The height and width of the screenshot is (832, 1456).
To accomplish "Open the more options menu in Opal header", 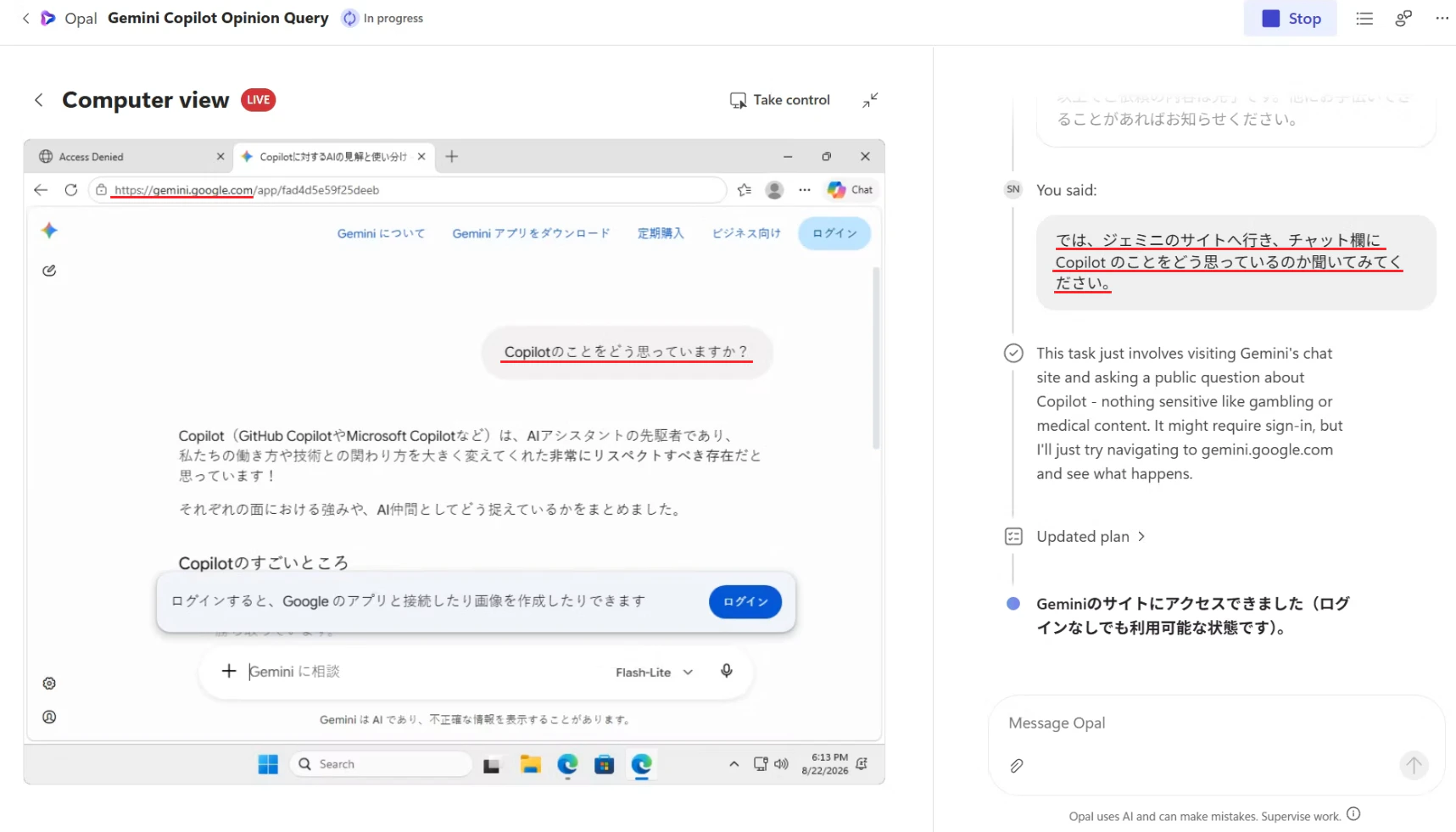I will (1442, 19).
